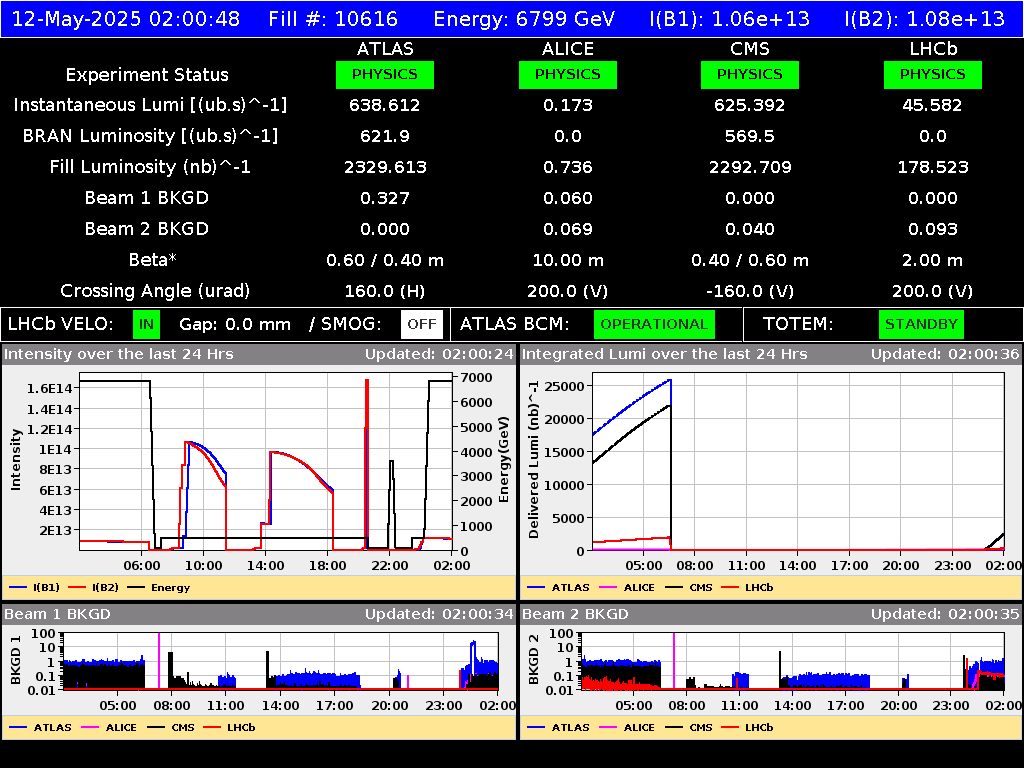Select LHCb fill luminosity value 178.523

click(x=933, y=167)
